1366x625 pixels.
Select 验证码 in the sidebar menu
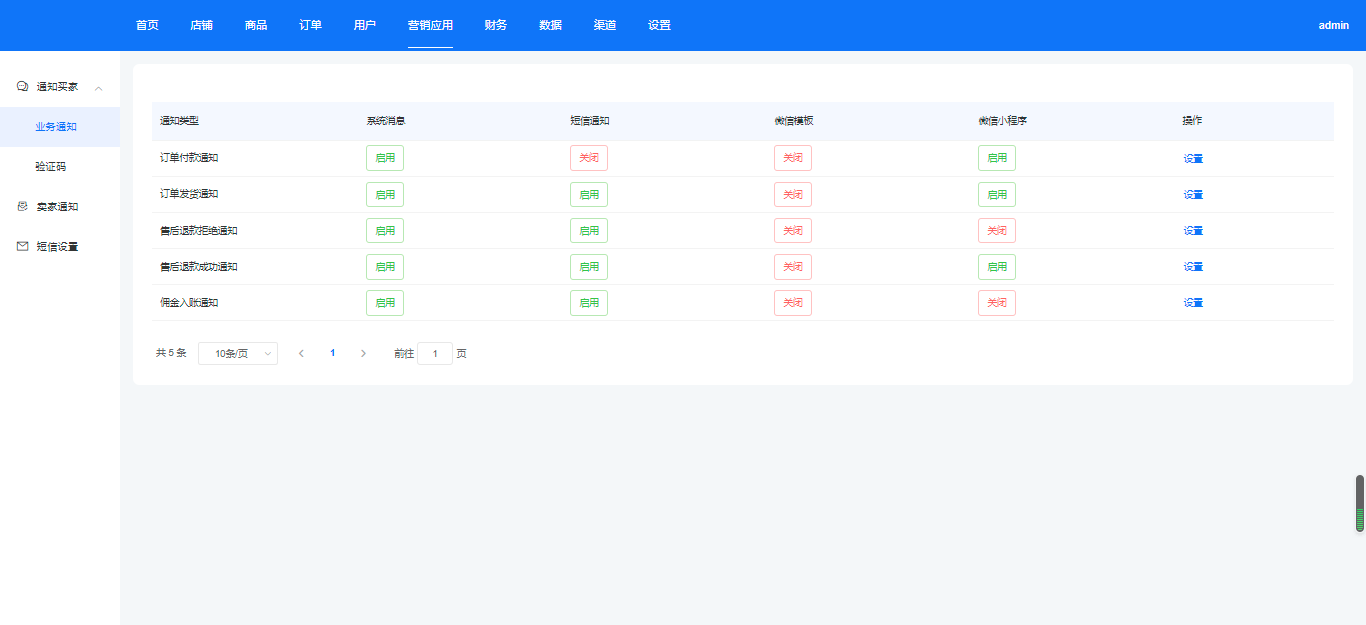tap(50, 167)
